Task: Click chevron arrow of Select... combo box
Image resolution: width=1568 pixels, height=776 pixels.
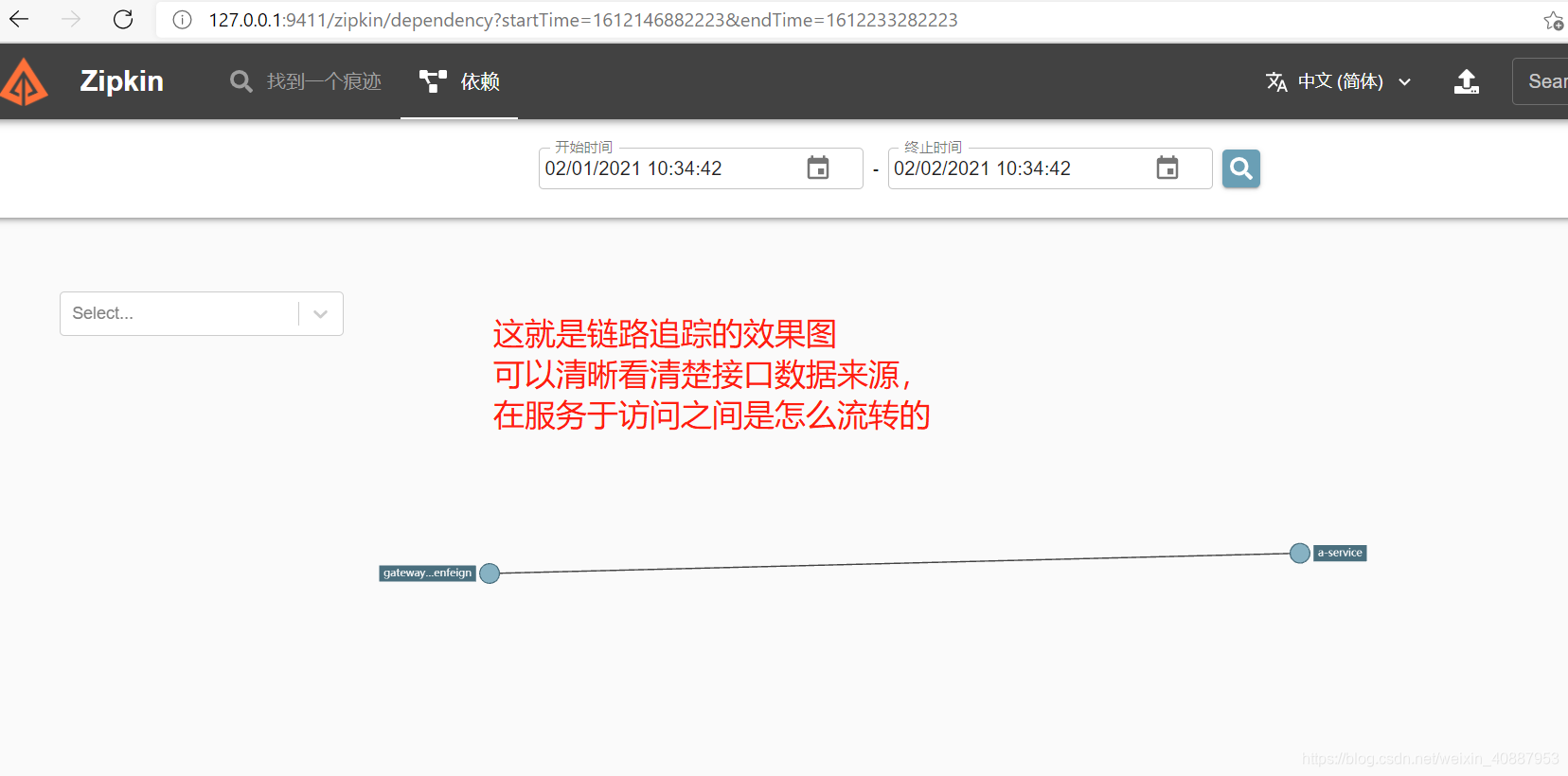Action: (320, 314)
